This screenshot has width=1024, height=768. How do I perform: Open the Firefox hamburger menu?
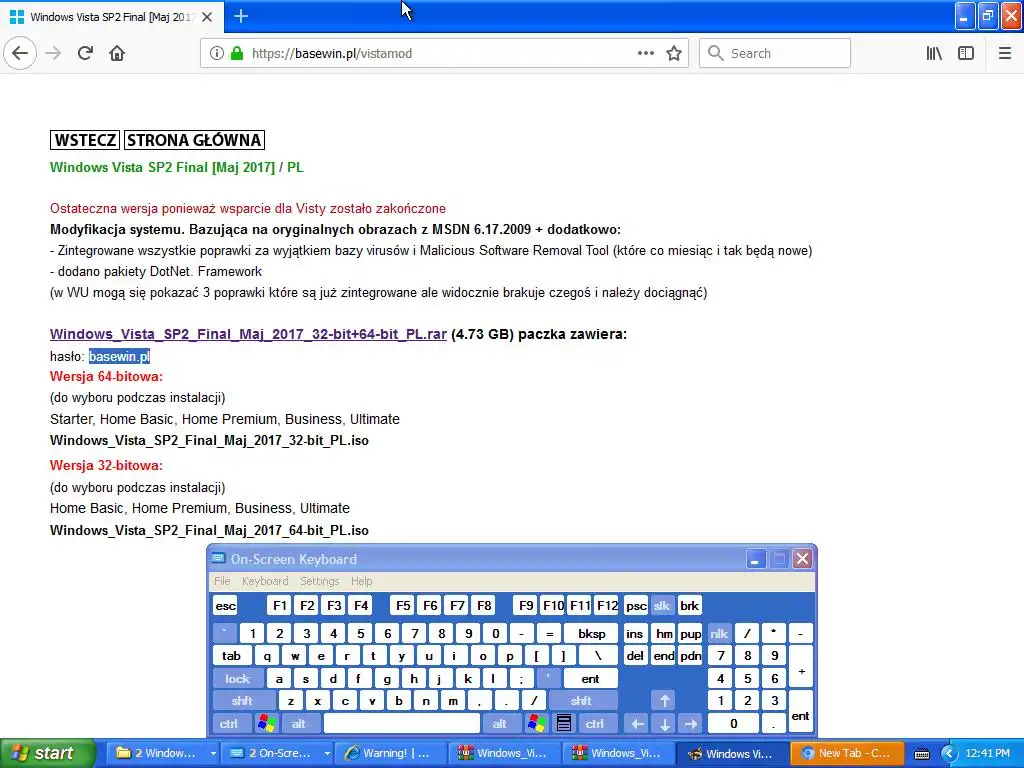tap(1004, 53)
